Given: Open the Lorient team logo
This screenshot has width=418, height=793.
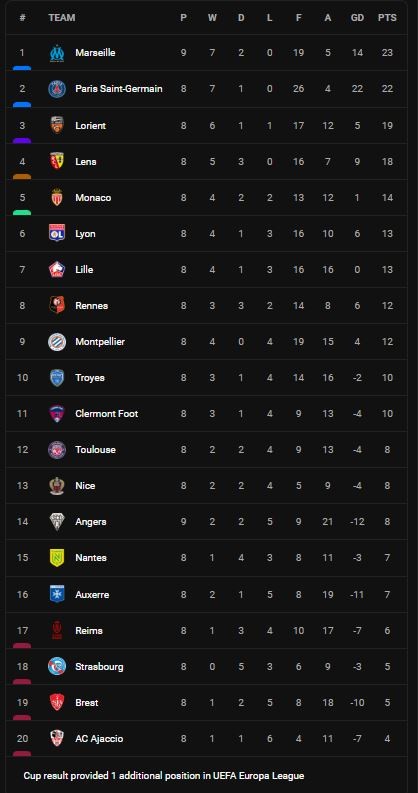Looking at the screenshot, I should point(57,125).
